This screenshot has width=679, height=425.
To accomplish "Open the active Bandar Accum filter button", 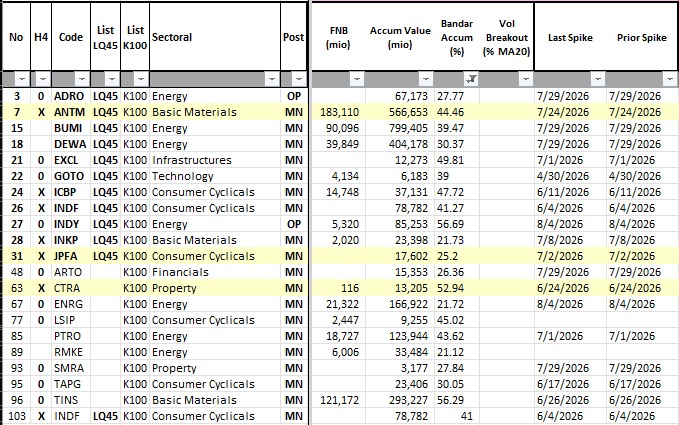I will [x=471, y=79].
